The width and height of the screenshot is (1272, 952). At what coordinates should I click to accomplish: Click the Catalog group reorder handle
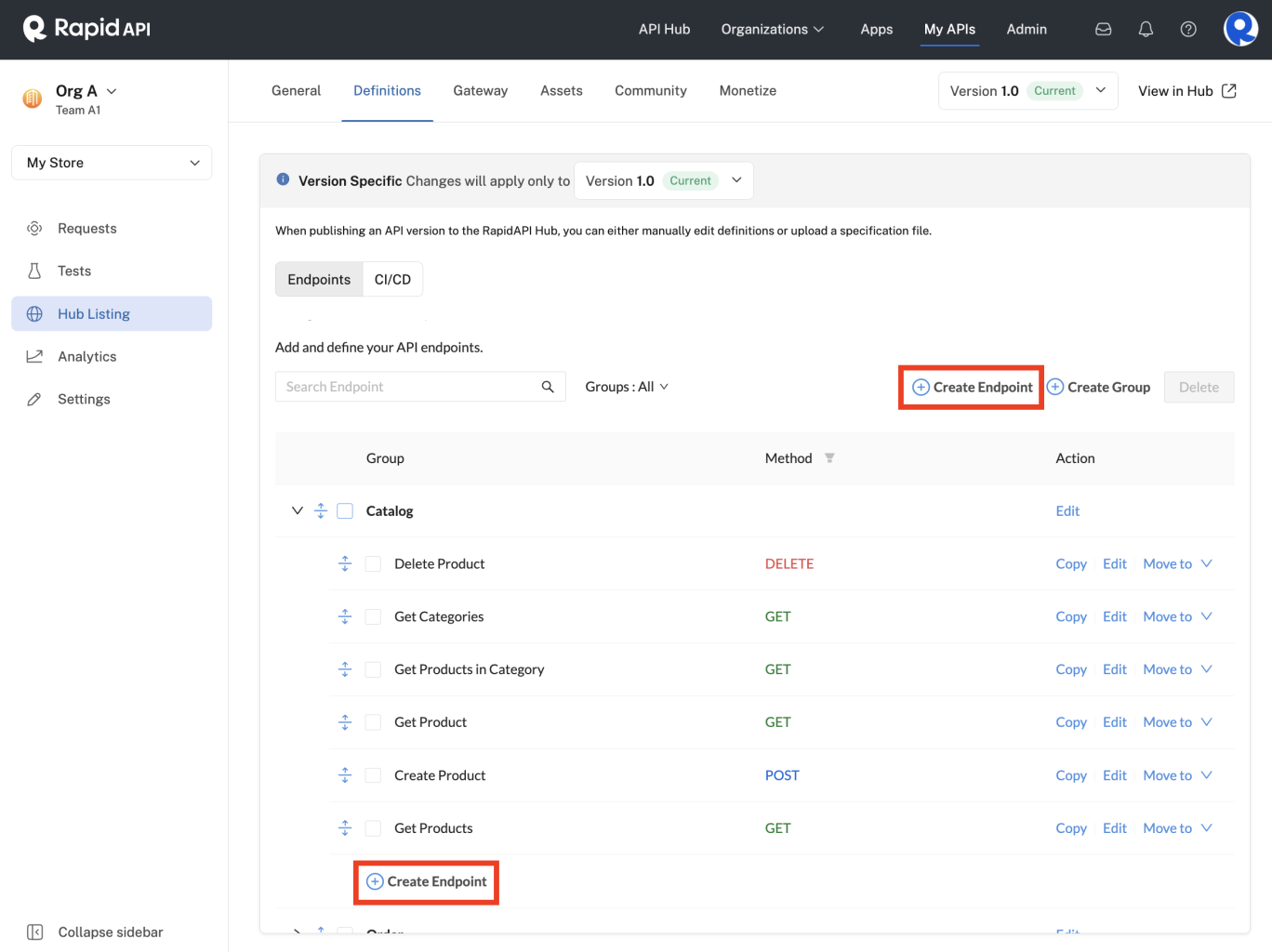(x=321, y=511)
